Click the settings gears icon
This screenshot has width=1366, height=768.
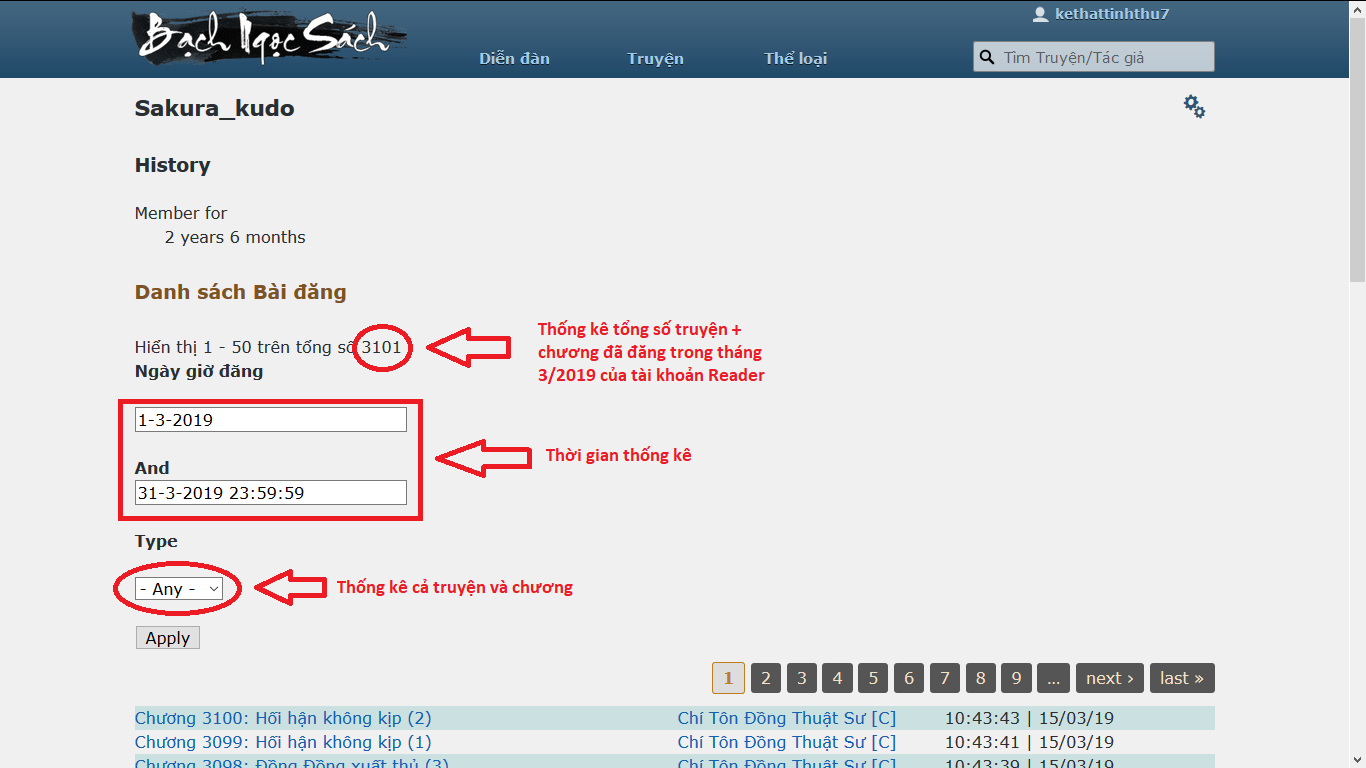click(x=1194, y=107)
